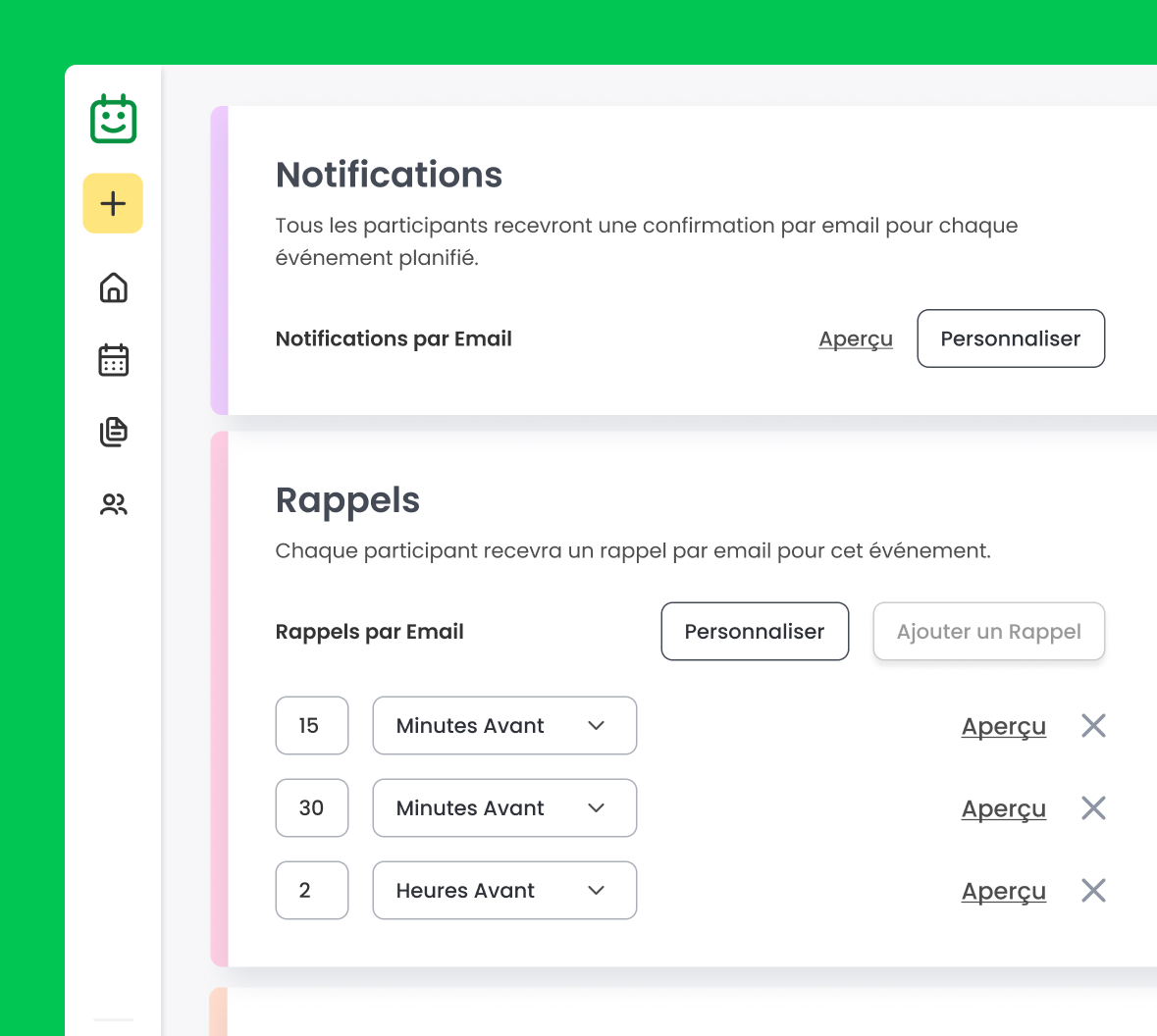This screenshot has width=1157, height=1036.
Task: Delete the 30 minutes reminder
Action: click(x=1093, y=808)
